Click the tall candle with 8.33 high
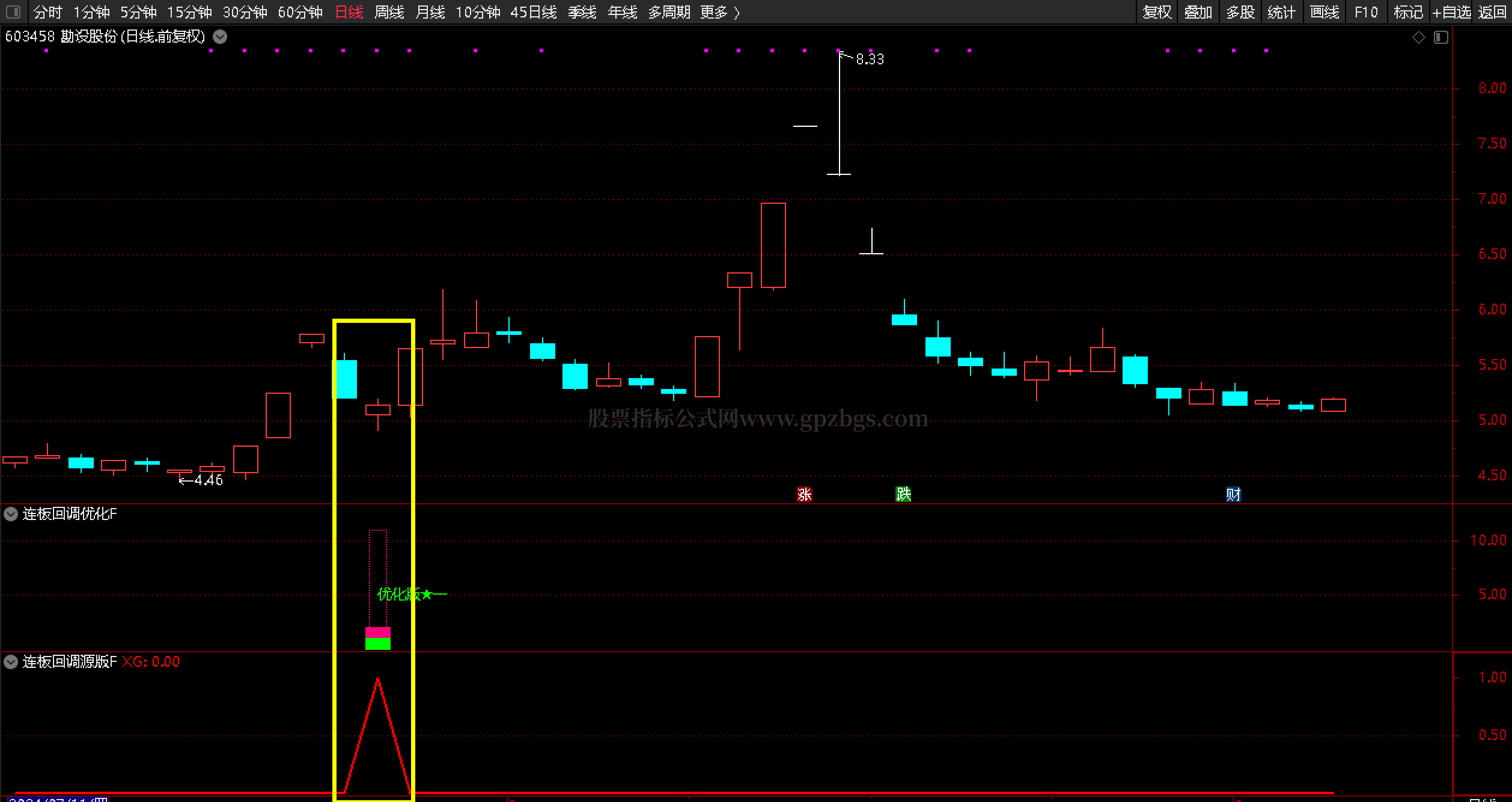 [x=839, y=113]
